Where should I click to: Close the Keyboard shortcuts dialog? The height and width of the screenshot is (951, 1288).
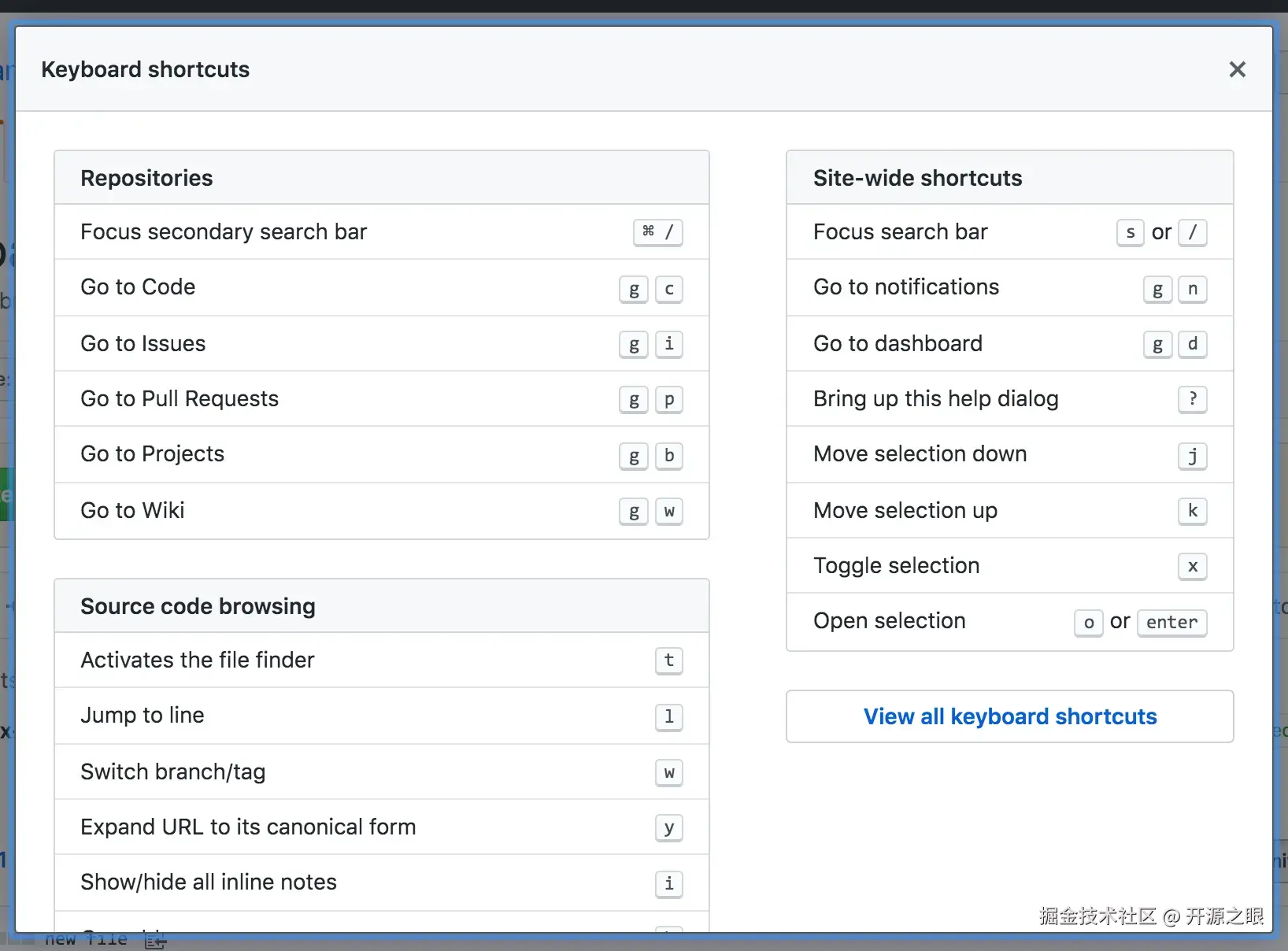click(1237, 70)
